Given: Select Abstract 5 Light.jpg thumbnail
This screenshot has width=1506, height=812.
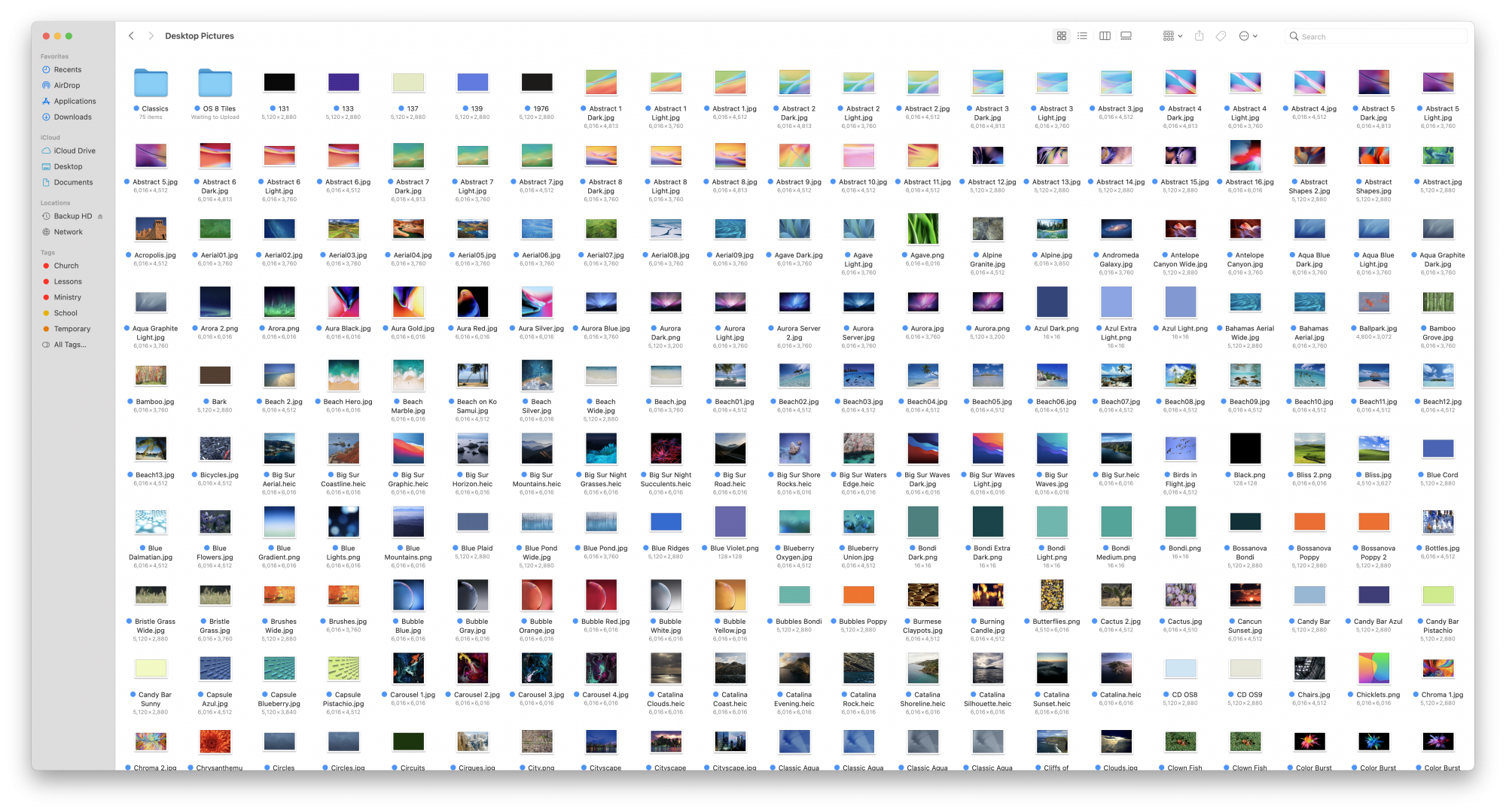Looking at the screenshot, I should [1438, 83].
